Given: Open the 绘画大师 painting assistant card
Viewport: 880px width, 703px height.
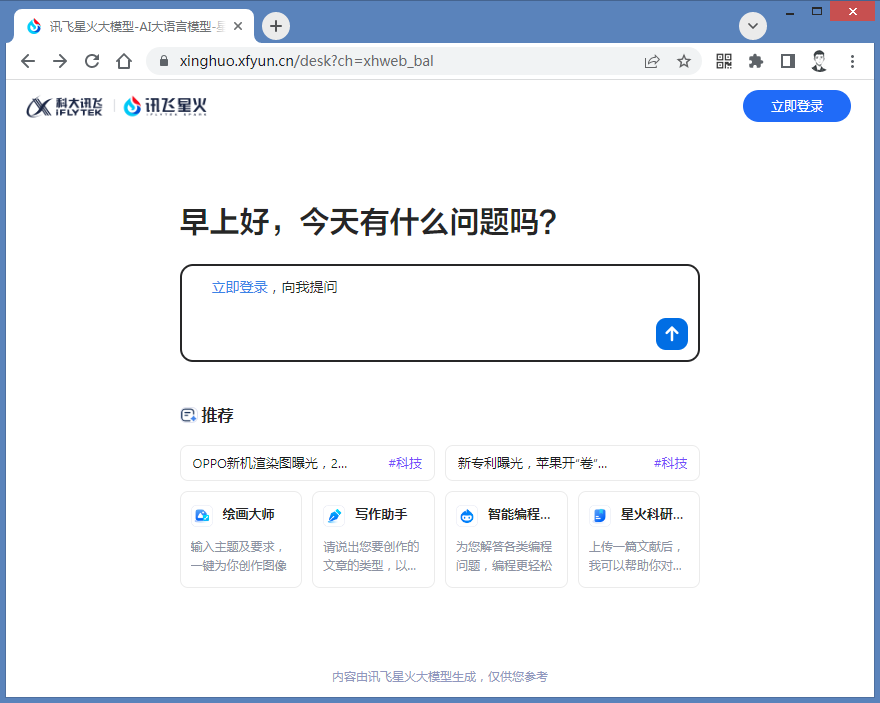Looking at the screenshot, I should [241, 539].
